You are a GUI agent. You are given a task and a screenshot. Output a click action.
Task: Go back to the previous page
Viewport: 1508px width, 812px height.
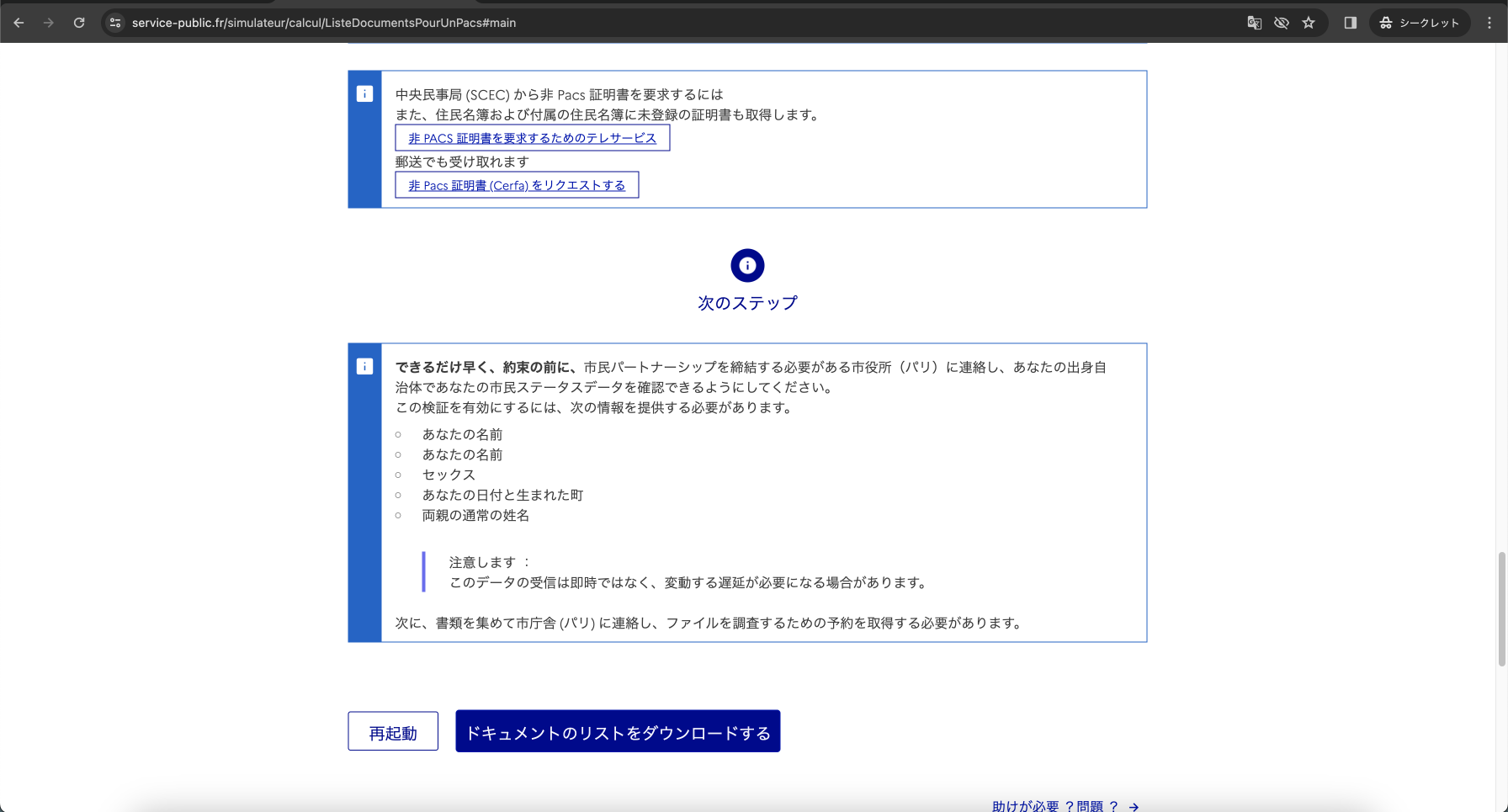coord(19,23)
